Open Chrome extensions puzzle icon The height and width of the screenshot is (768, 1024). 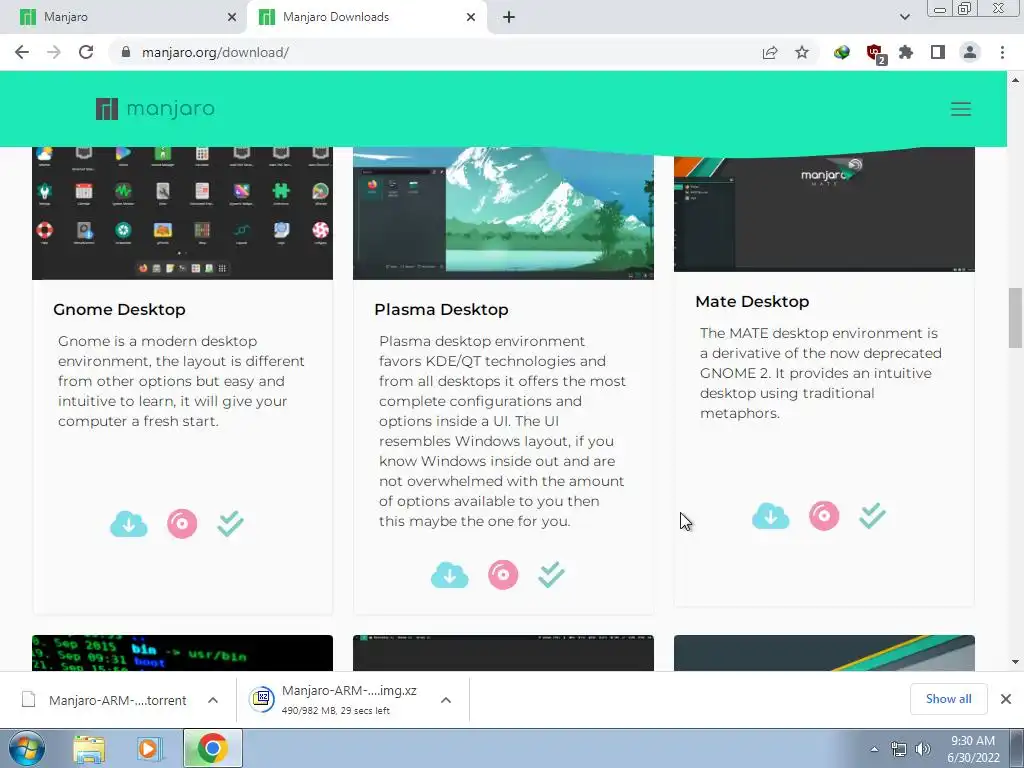[906, 52]
